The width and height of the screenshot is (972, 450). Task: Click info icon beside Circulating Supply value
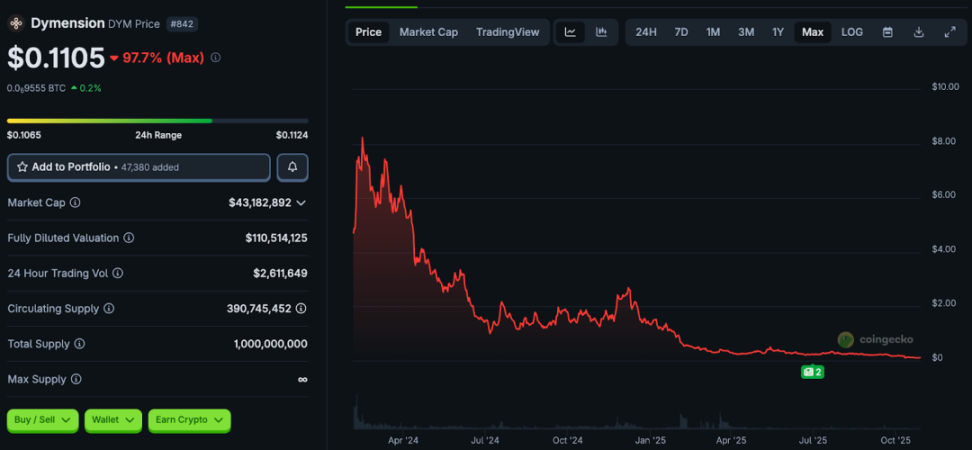pyautogui.click(x=300, y=309)
